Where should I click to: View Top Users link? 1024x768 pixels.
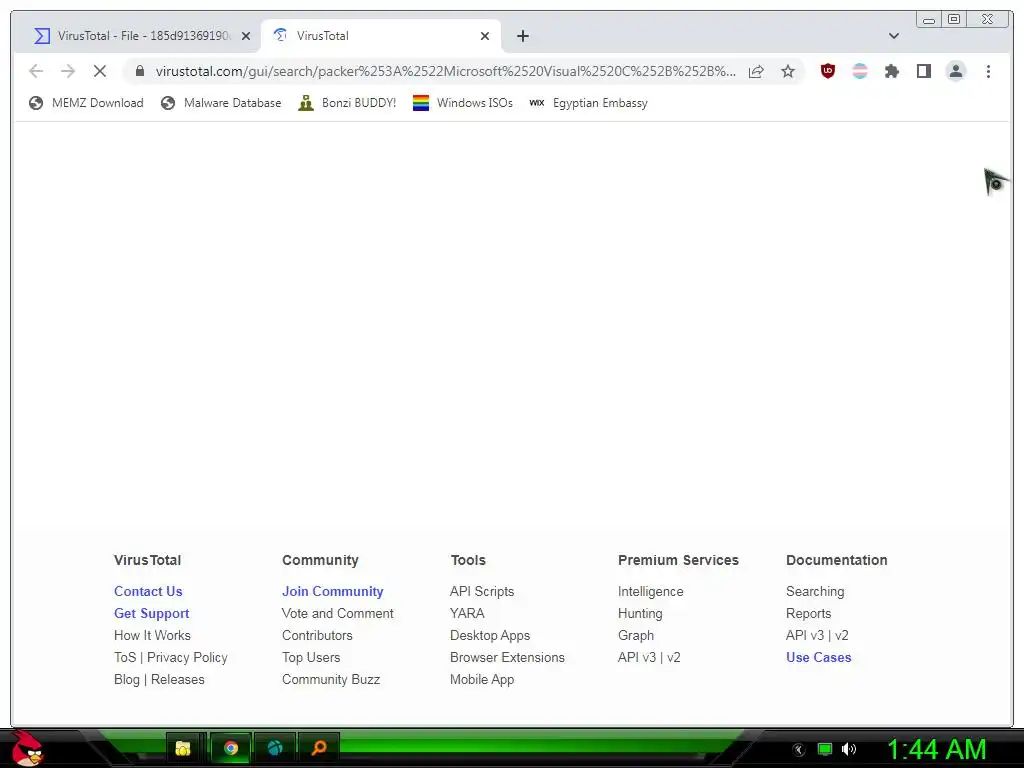point(311,658)
